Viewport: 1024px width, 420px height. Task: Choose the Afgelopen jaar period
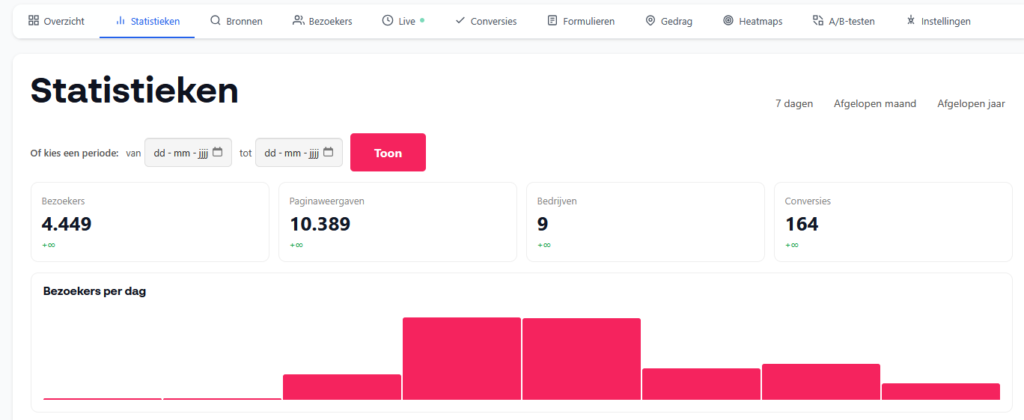point(971,104)
